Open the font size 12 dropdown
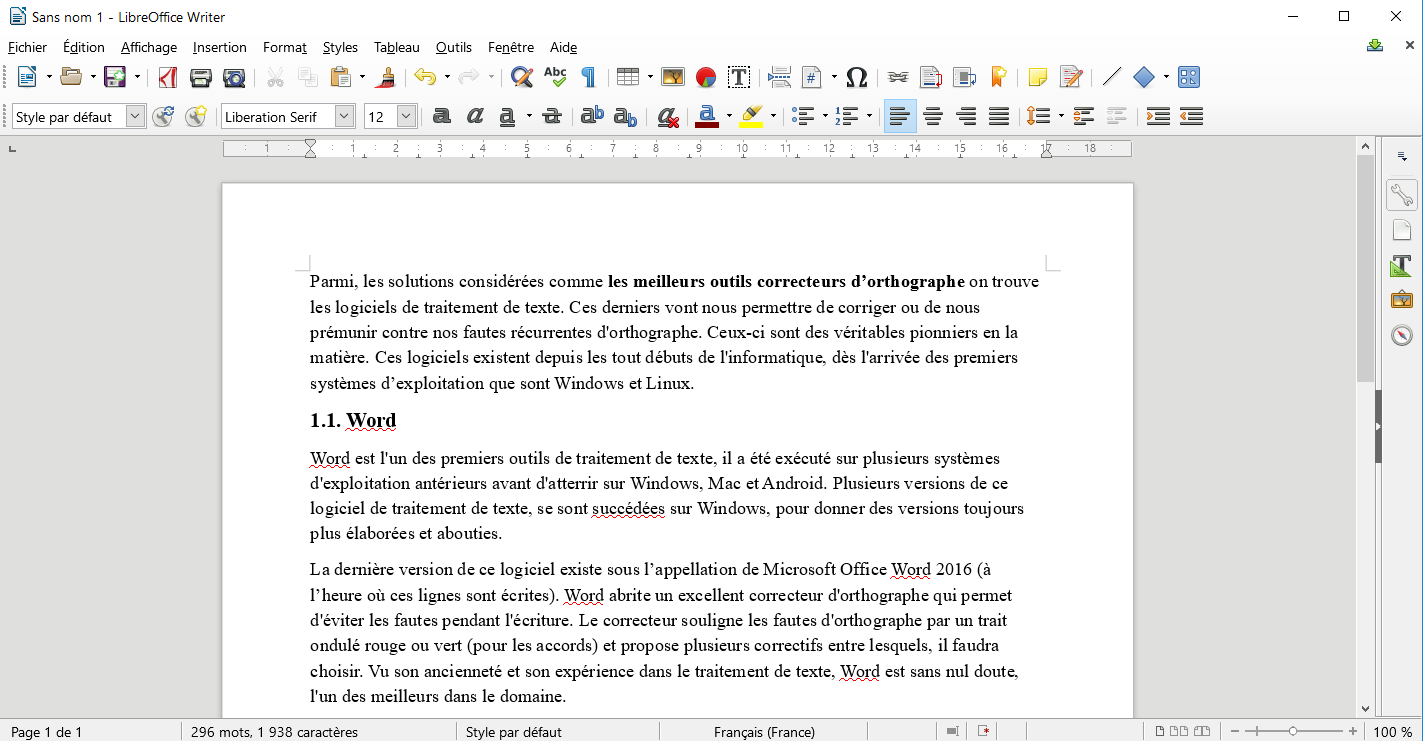Image resolution: width=1423 pixels, height=741 pixels. tap(407, 117)
